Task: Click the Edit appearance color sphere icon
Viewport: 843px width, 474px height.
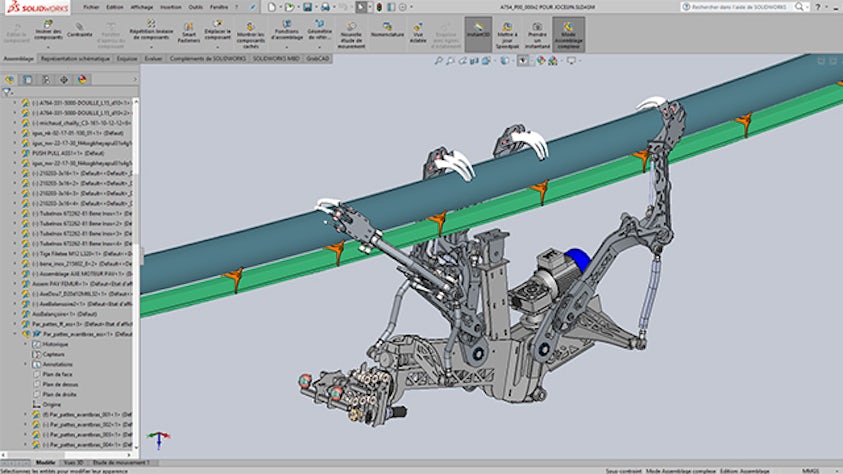Action: [x=541, y=61]
